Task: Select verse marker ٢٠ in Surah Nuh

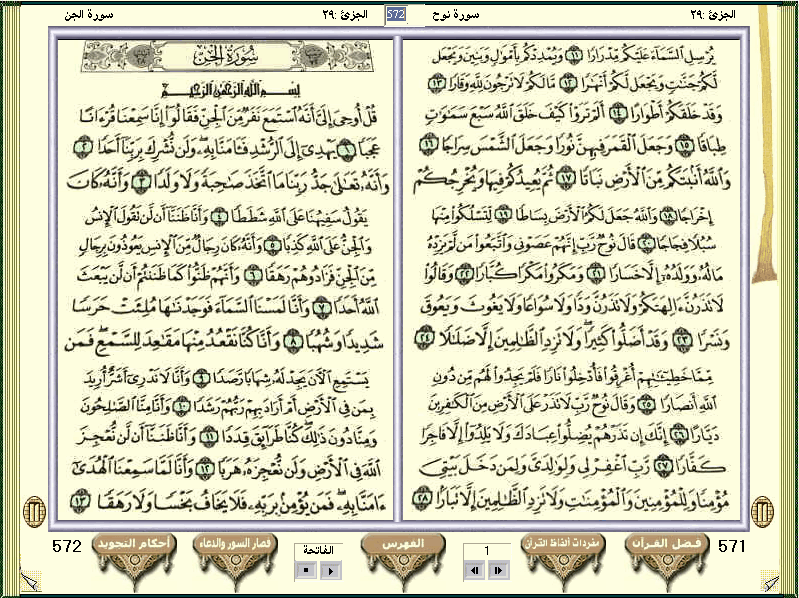Action: pos(645,244)
